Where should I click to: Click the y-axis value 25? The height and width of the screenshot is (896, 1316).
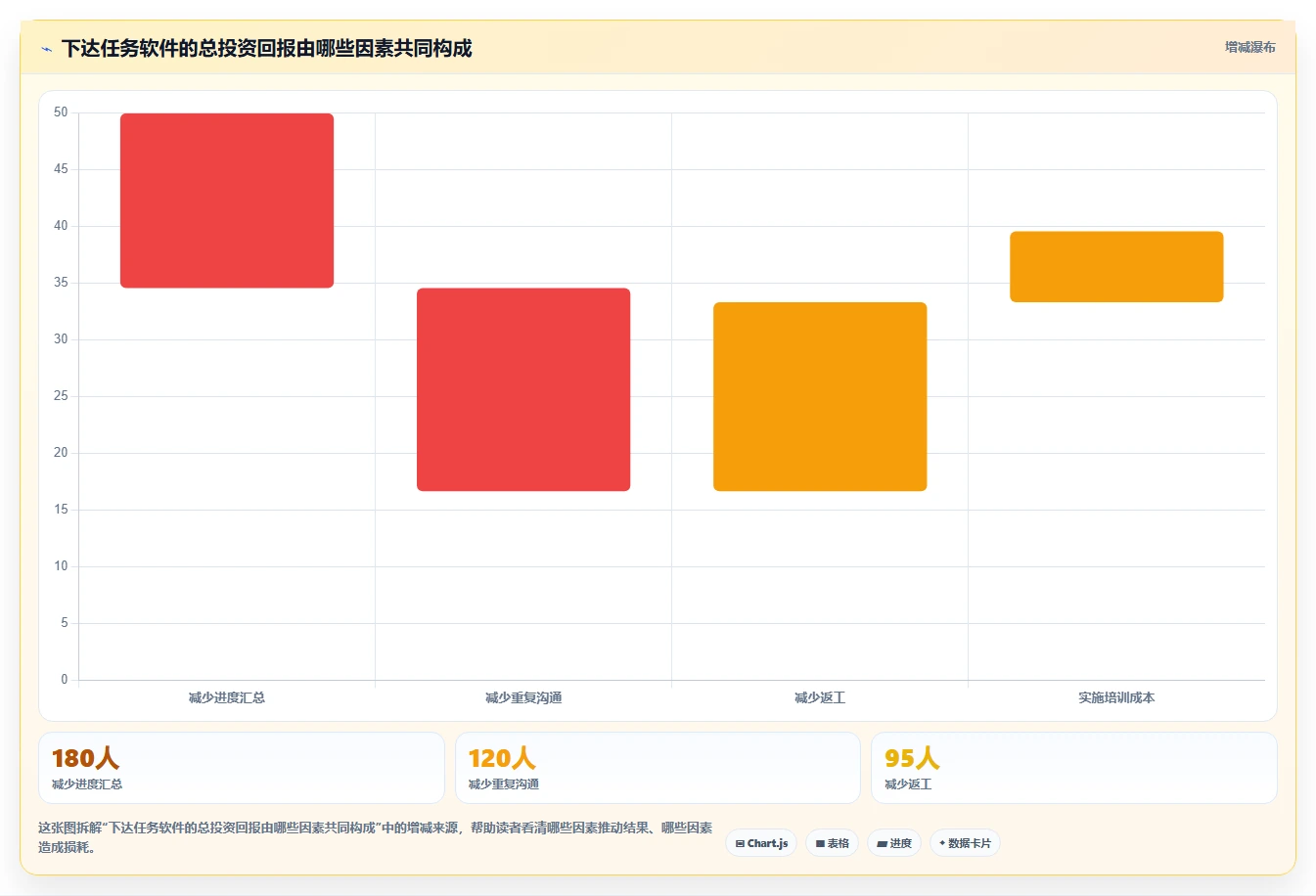(61, 396)
